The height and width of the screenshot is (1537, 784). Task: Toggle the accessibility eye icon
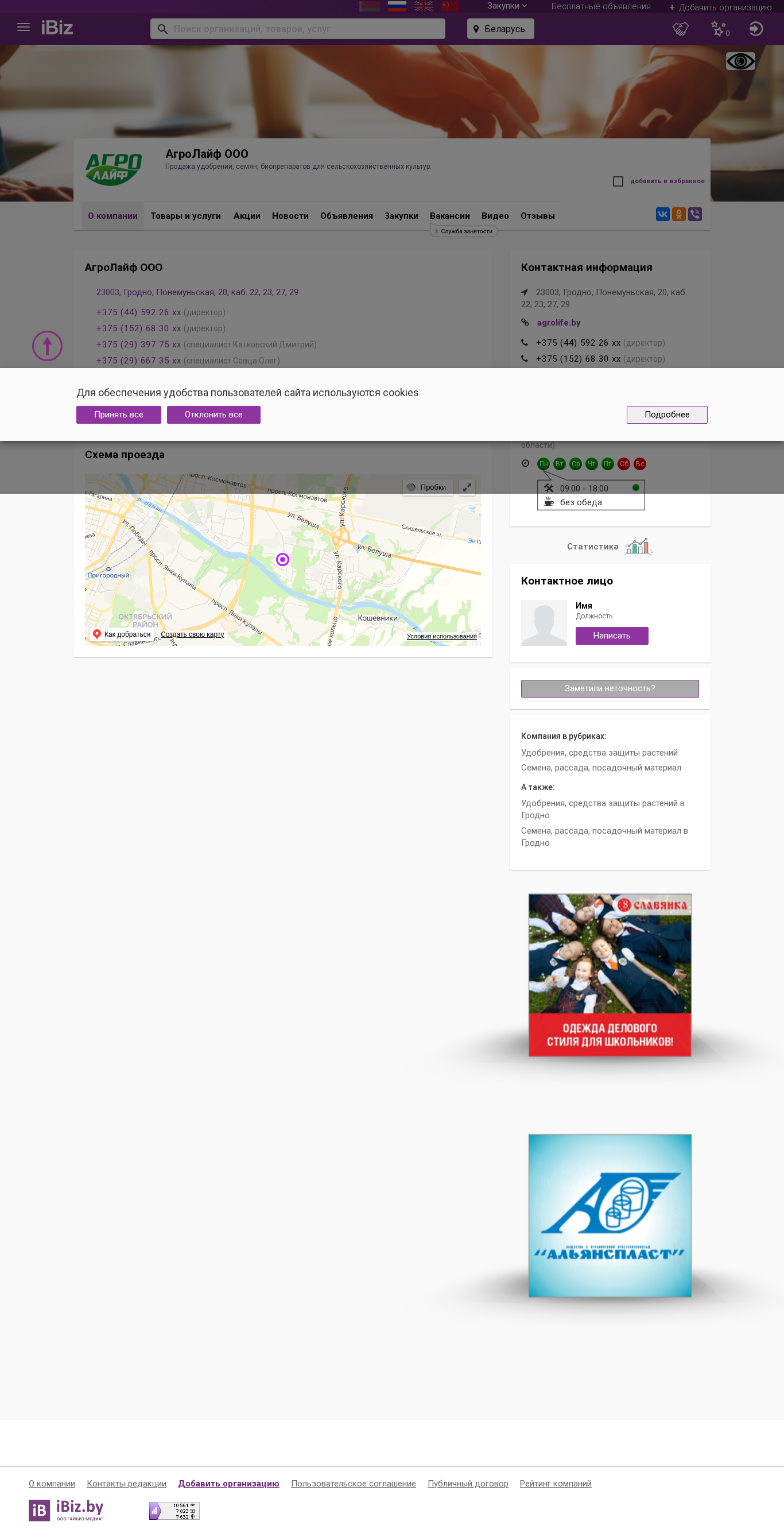(740, 61)
